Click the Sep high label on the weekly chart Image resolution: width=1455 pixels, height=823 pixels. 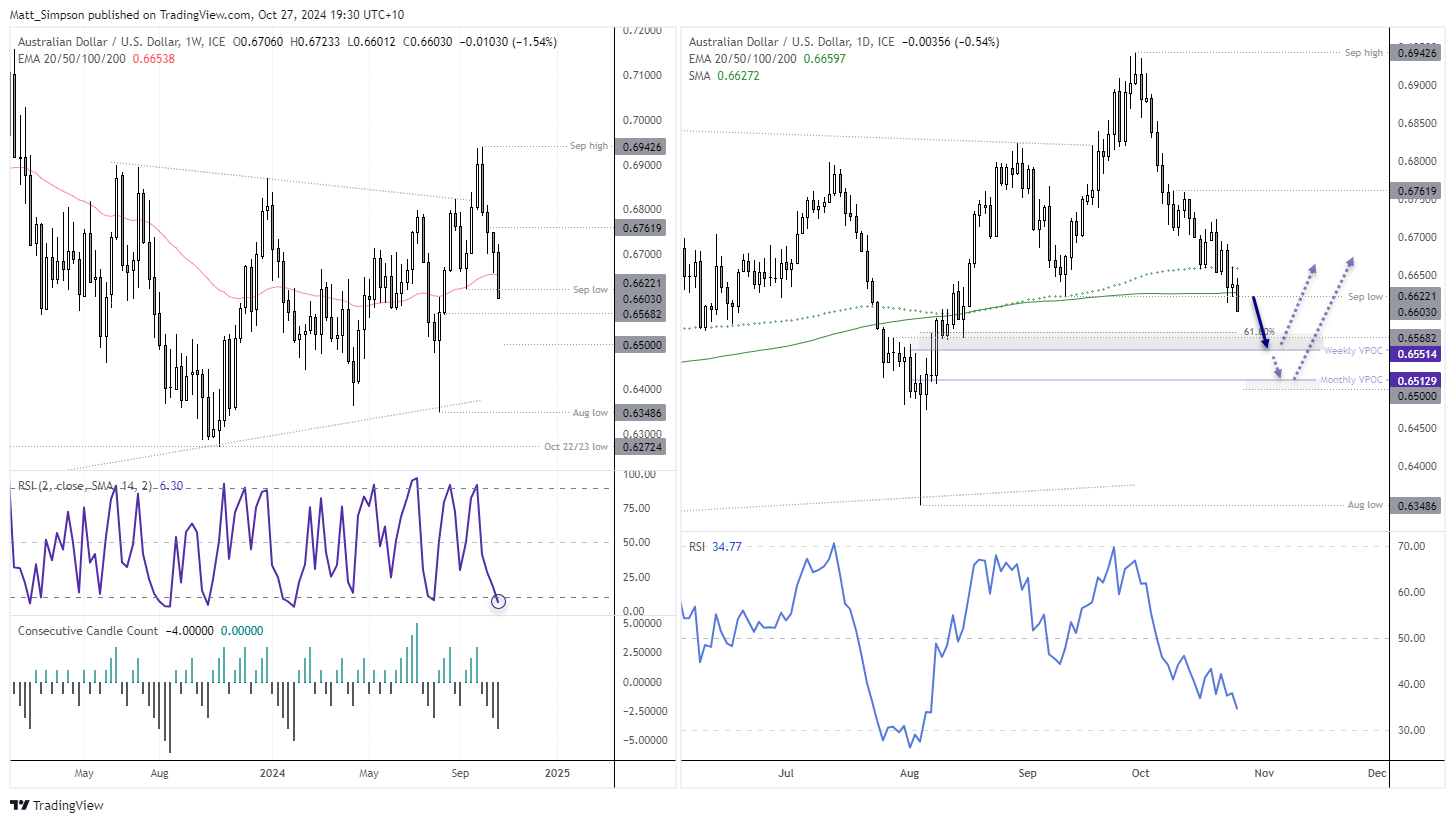[587, 146]
